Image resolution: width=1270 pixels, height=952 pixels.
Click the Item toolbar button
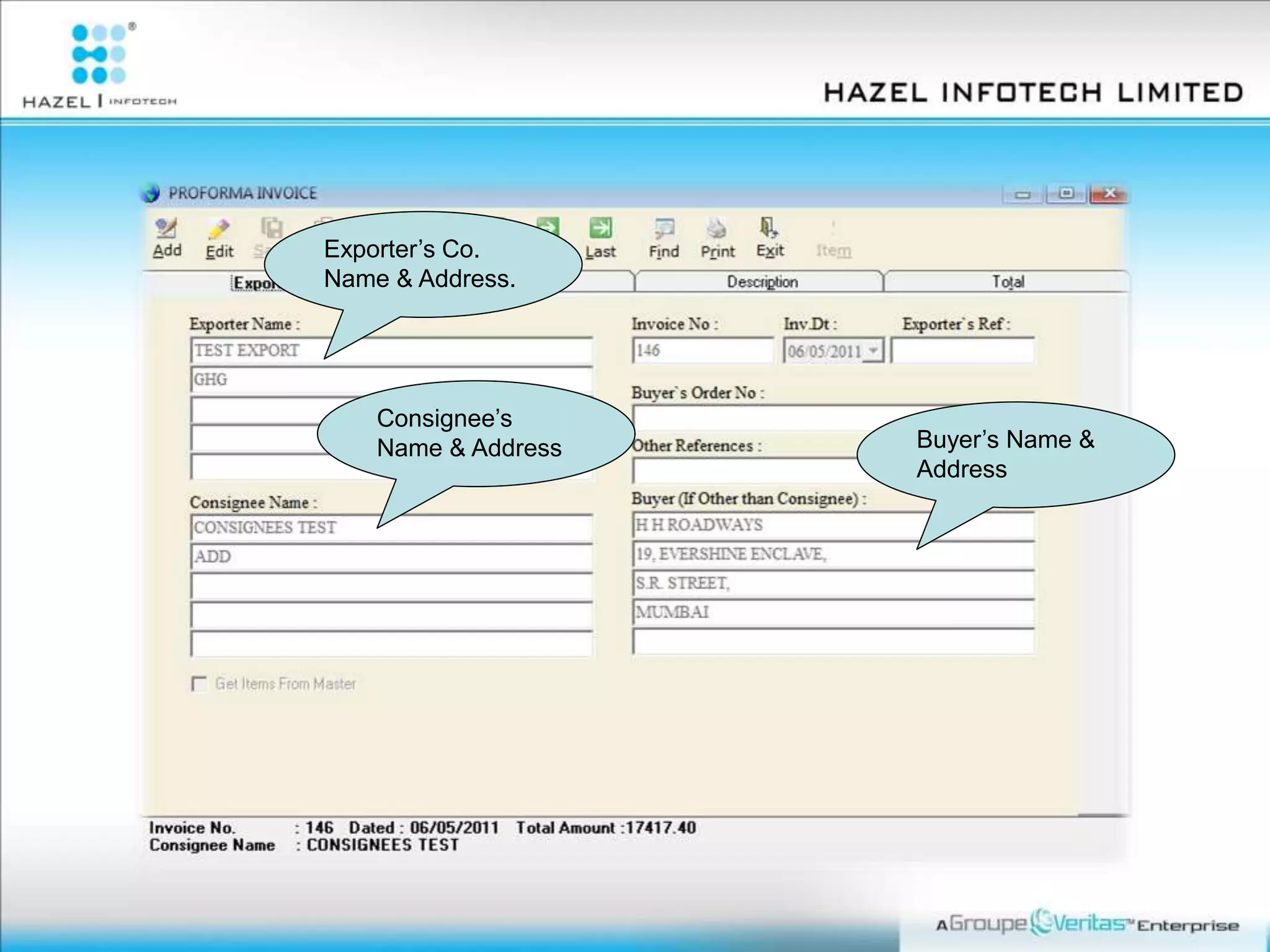833,239
